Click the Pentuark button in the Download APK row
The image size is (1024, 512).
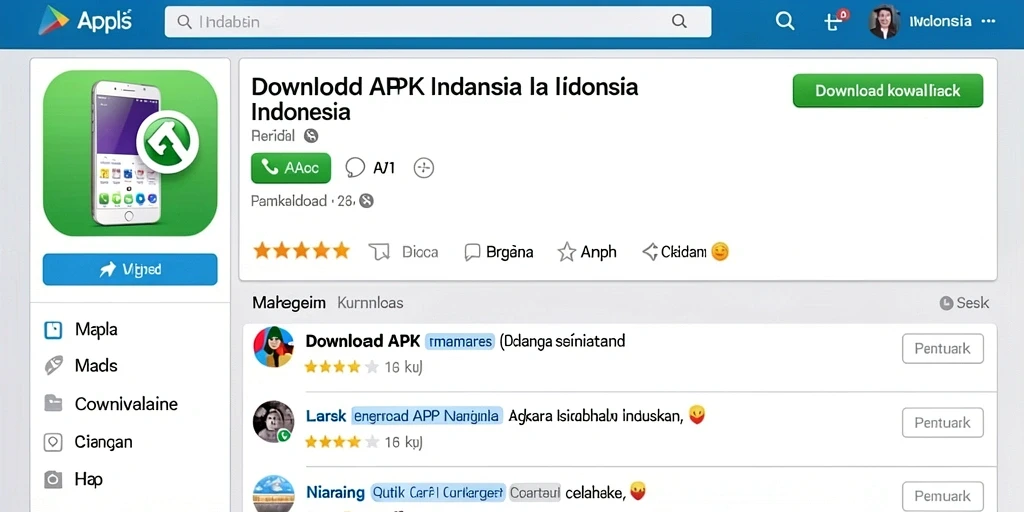[942, 349]
